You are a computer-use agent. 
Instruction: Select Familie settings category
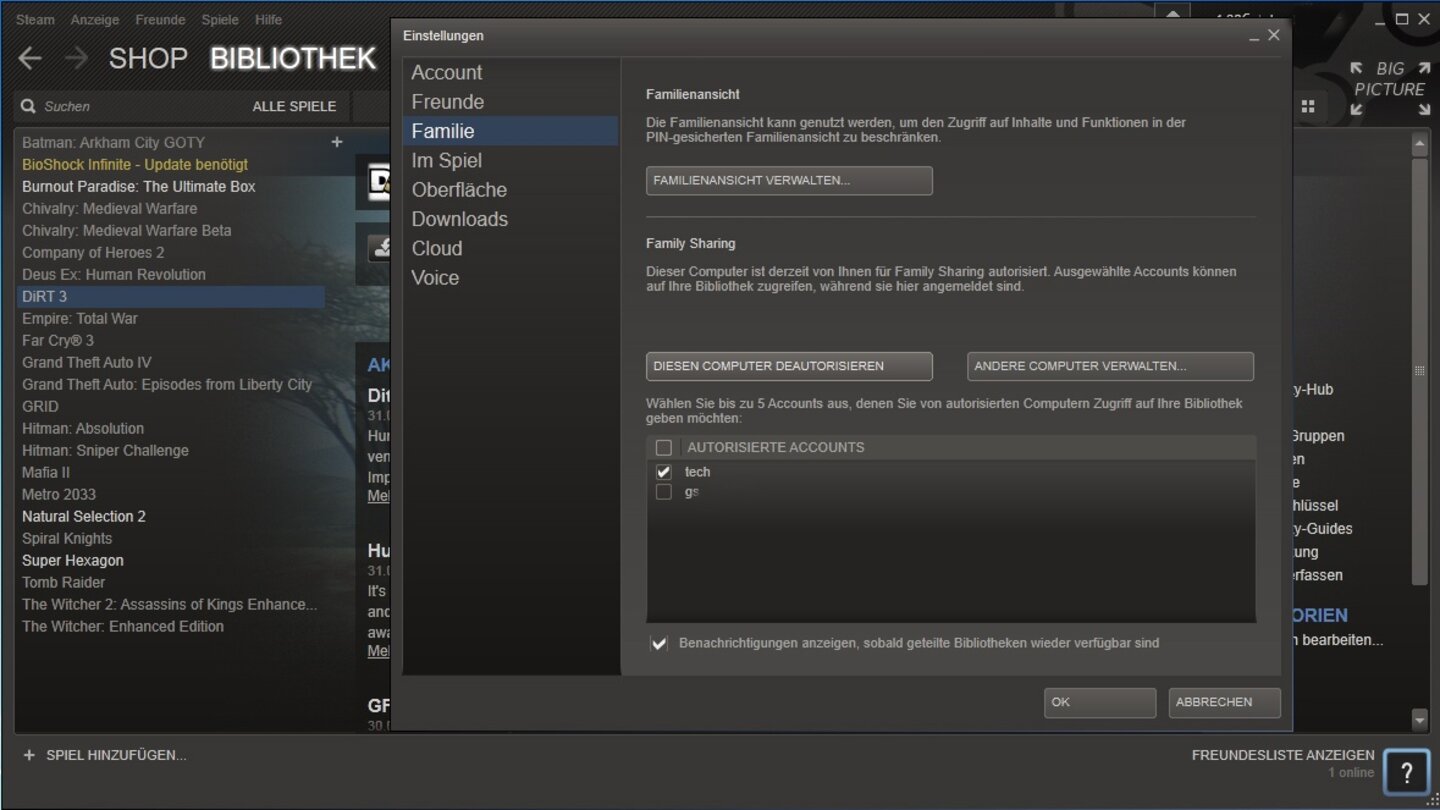click(510, 131)
